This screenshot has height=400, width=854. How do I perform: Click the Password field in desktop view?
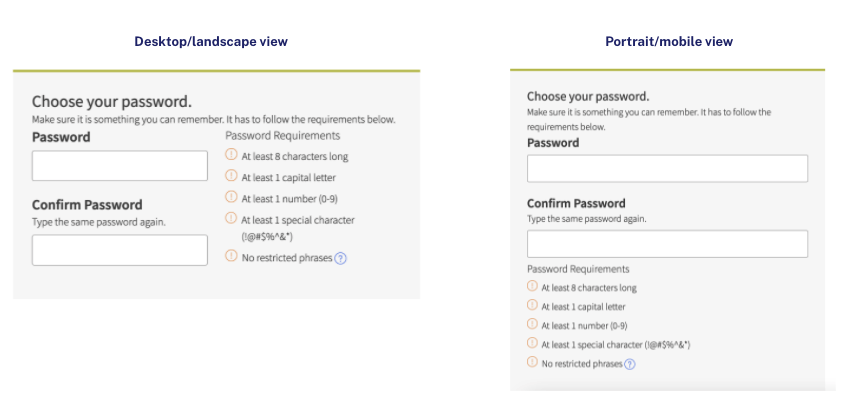click(120, 166)
